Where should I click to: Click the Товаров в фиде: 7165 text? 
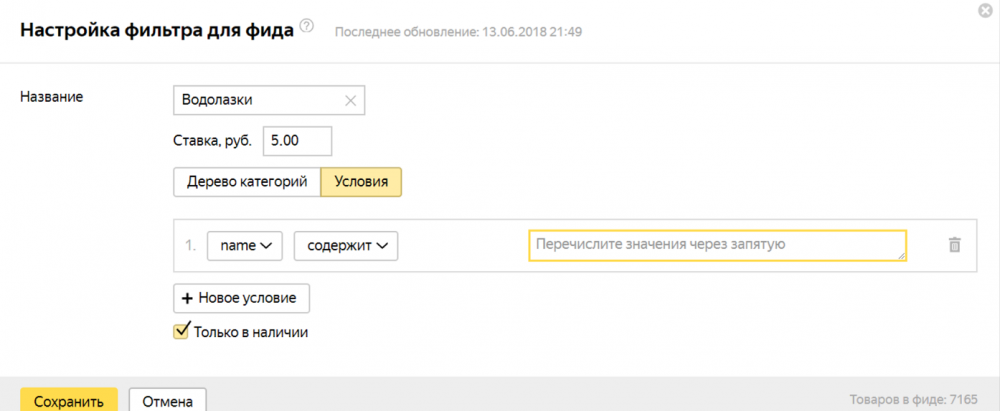pyautogui.click(x=913, y=400)
